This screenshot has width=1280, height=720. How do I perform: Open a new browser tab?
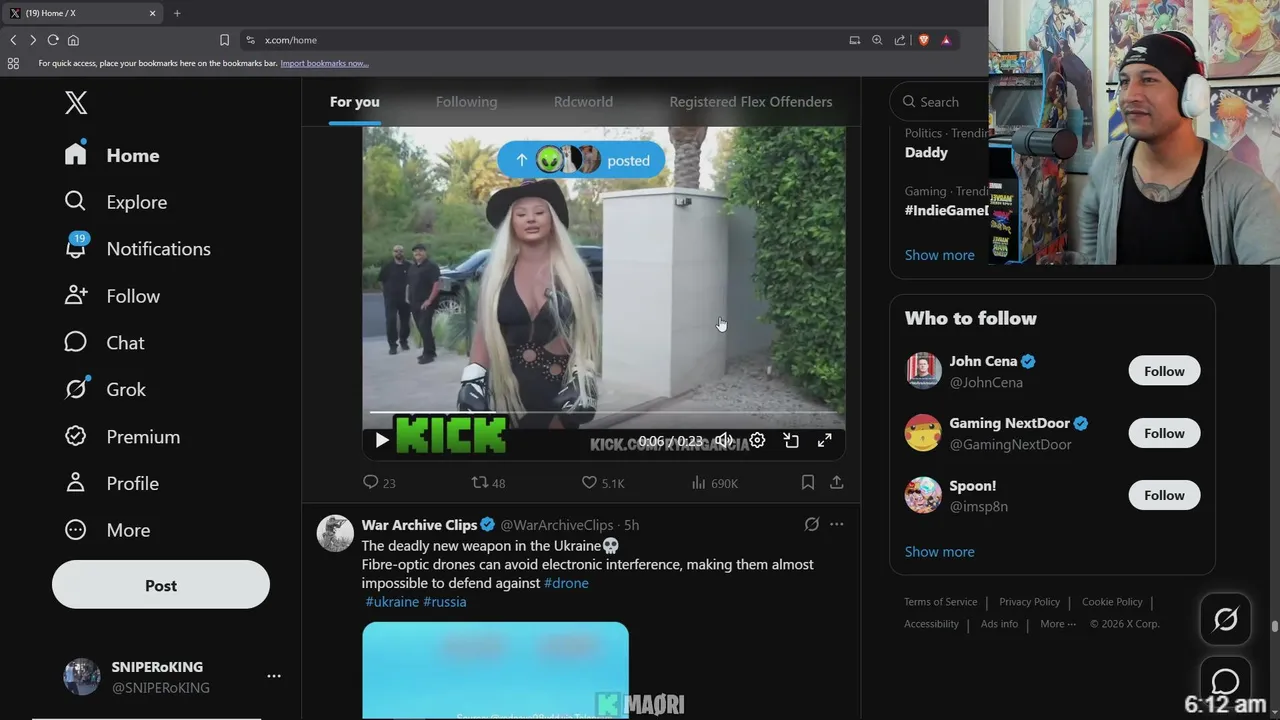coord(177,13)
